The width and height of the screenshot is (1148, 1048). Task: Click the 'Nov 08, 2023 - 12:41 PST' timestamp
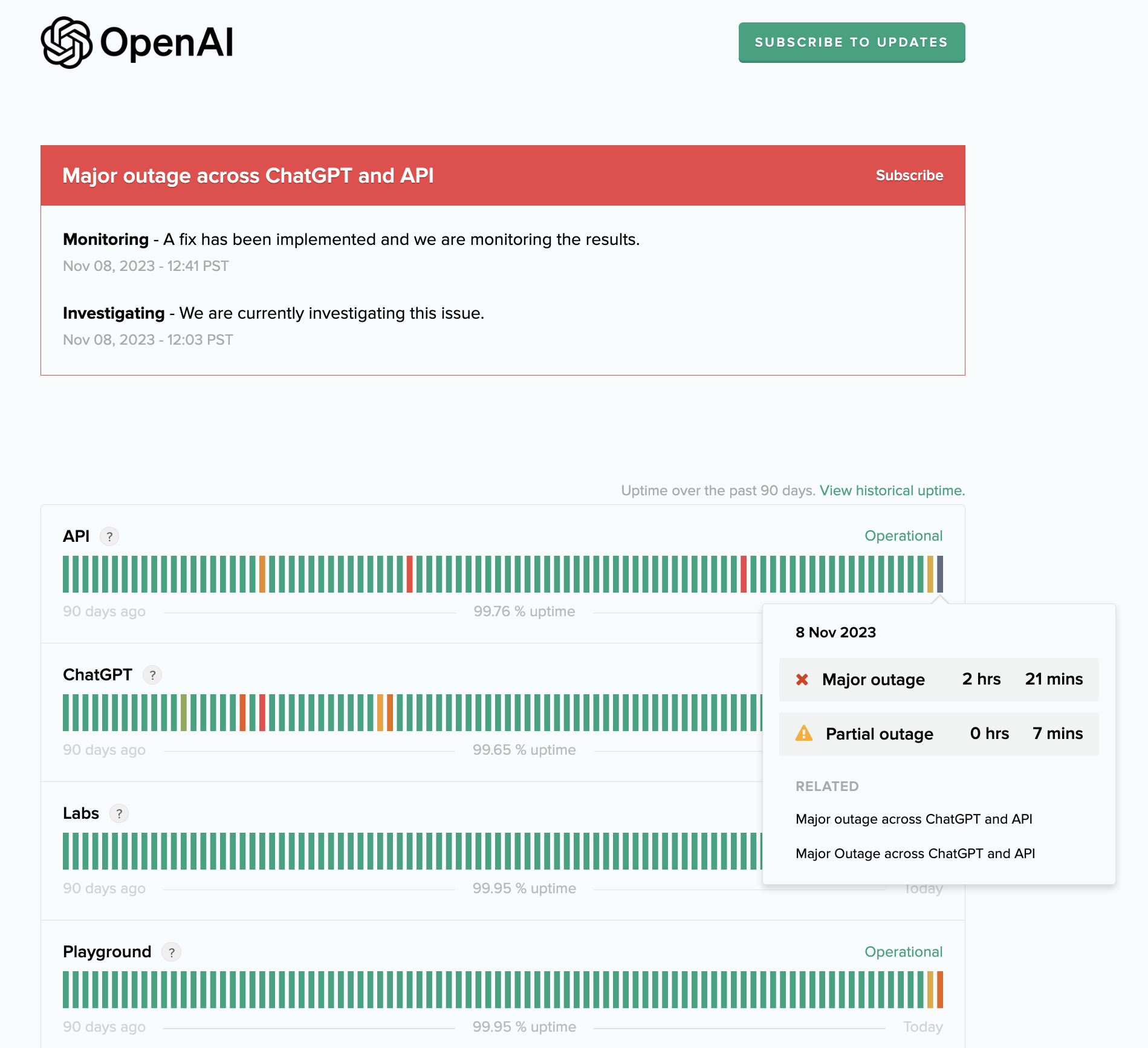click(x=146, y=266)
